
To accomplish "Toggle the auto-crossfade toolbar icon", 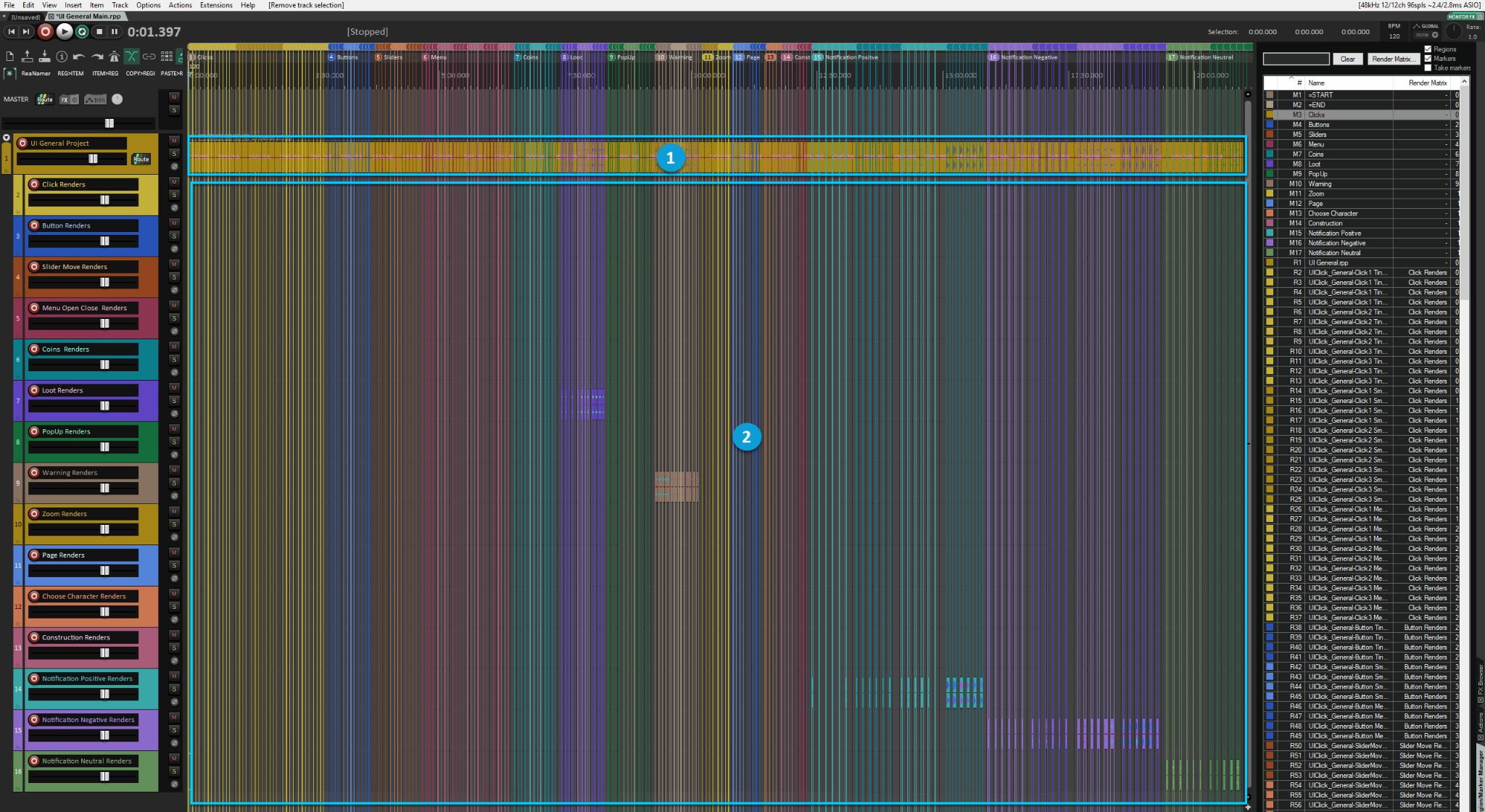I will 131,57.
